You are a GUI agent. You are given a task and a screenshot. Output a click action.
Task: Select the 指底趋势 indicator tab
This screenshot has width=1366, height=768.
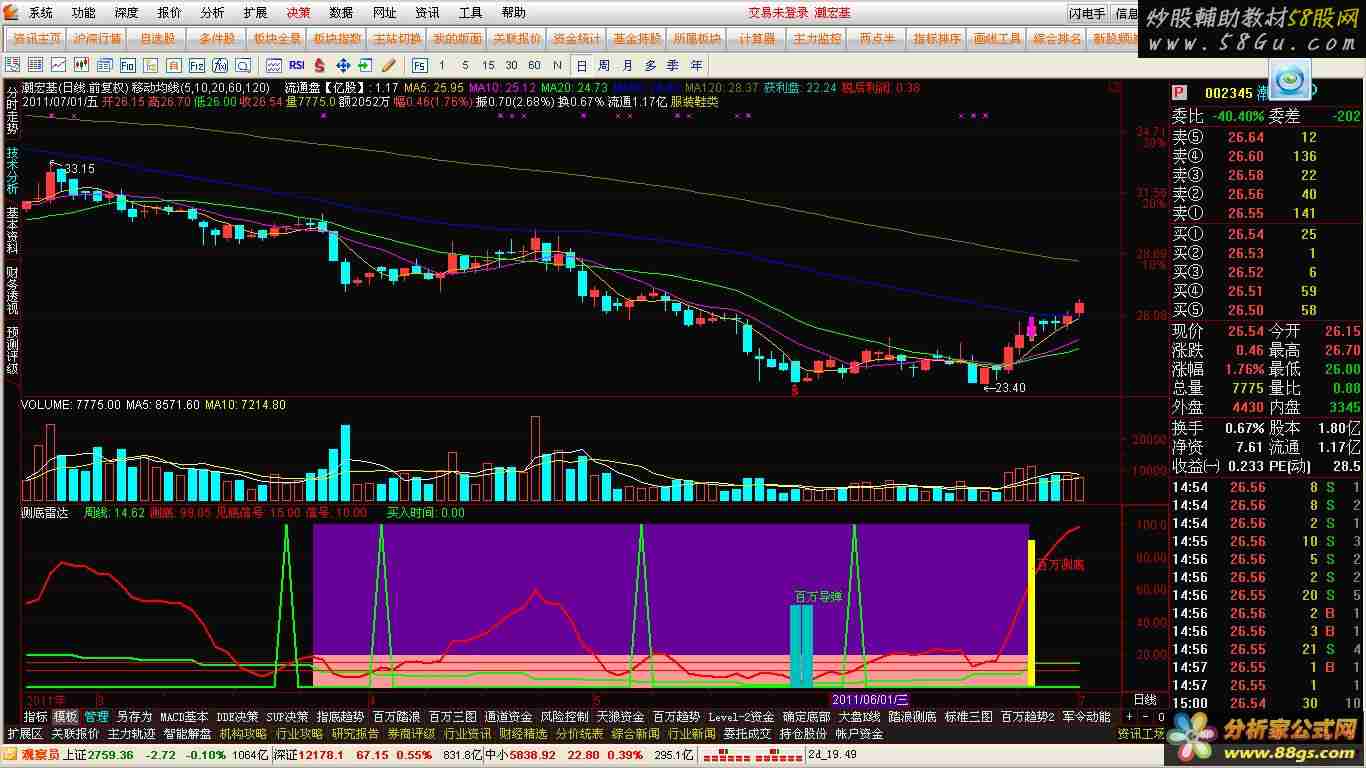click(x=340, y=716)
